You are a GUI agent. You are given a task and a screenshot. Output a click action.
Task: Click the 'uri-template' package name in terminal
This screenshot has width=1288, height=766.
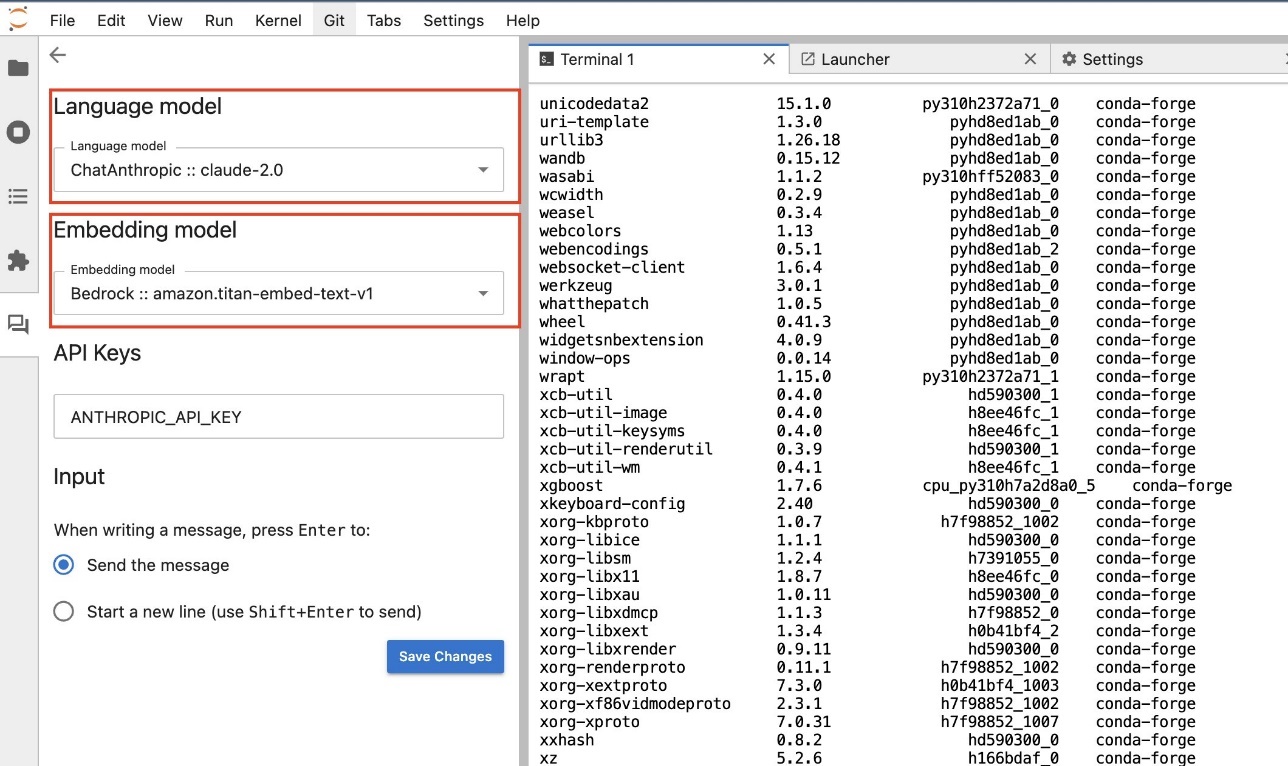pyautogui.click(x=594, y=122)
